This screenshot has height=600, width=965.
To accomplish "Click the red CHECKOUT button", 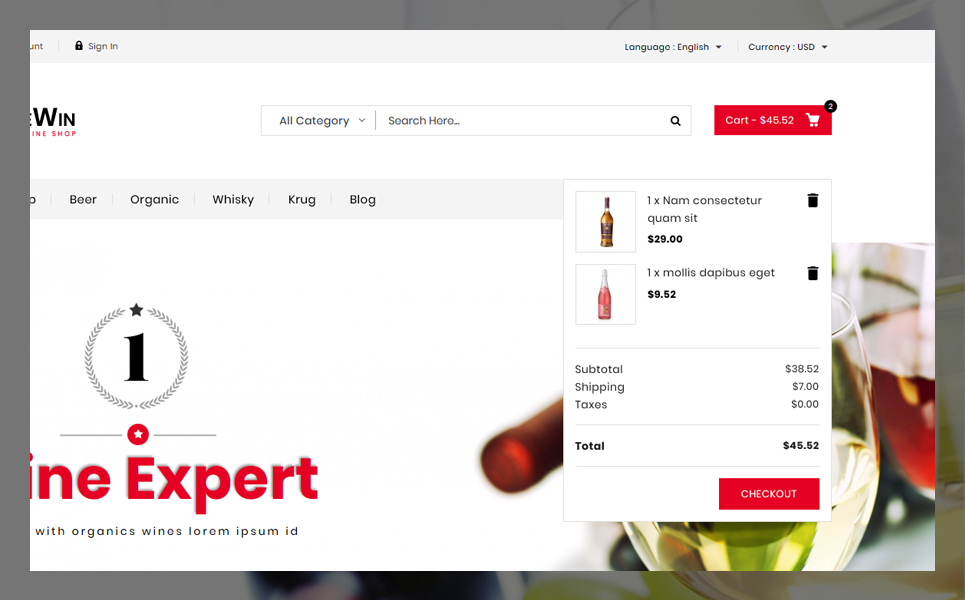I will point(769,494).
